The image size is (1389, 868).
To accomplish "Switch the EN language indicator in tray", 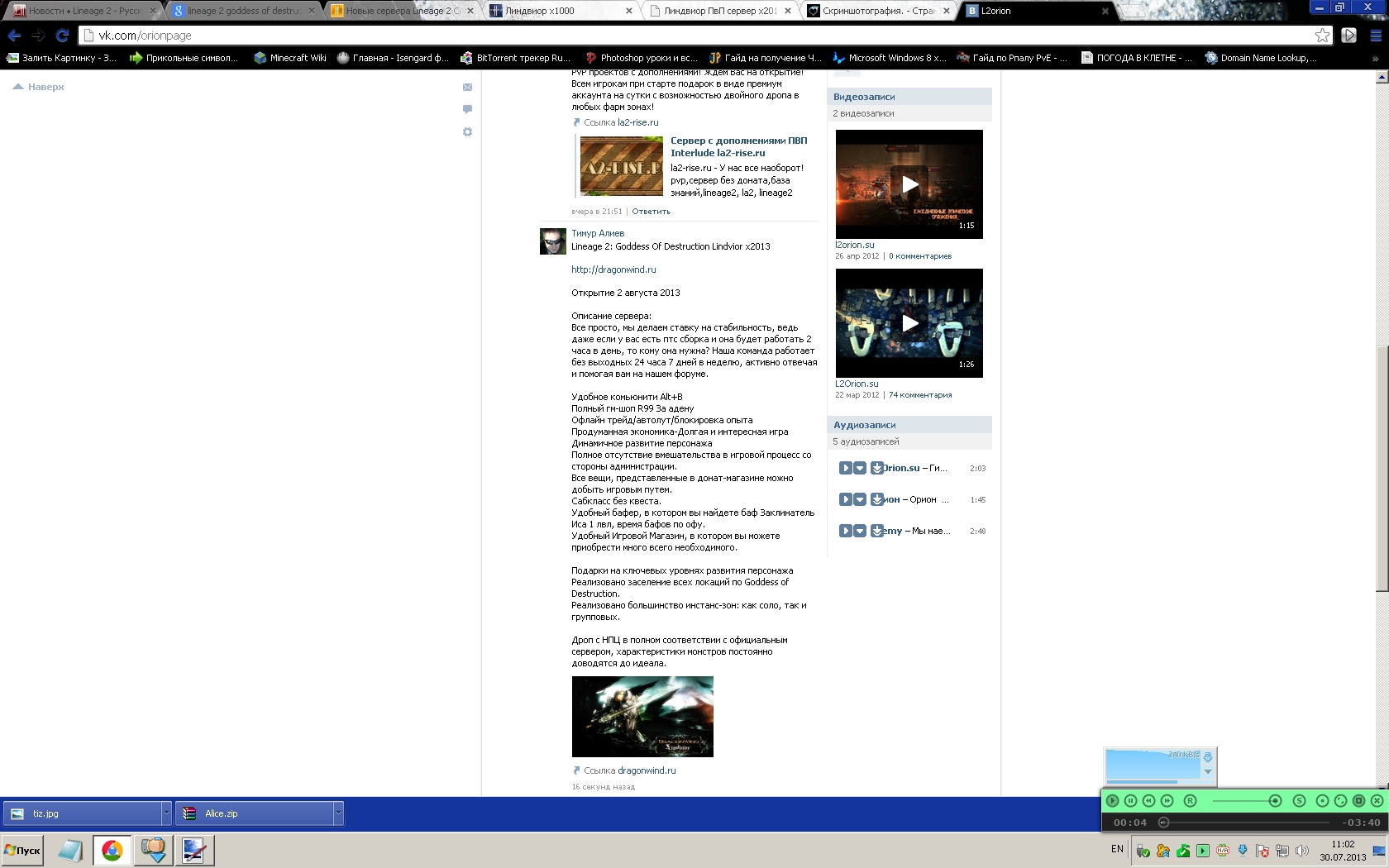I will click(x=1117, y=849).
